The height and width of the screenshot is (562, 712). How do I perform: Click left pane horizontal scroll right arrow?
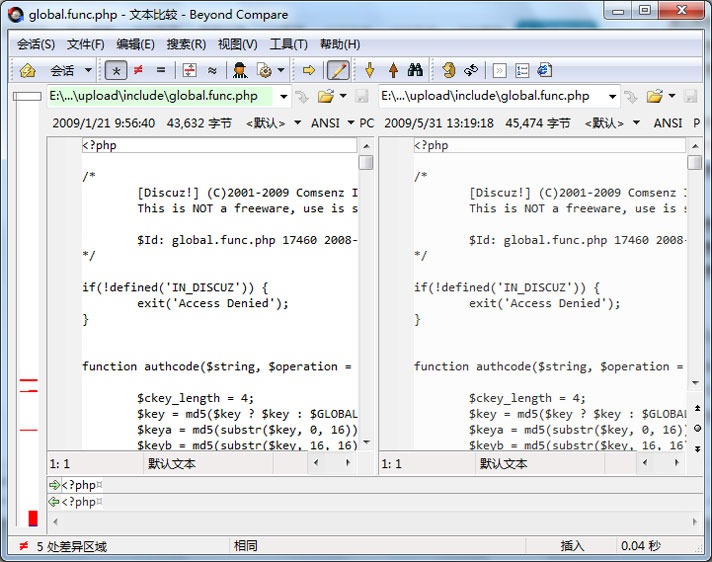(348, 463)
